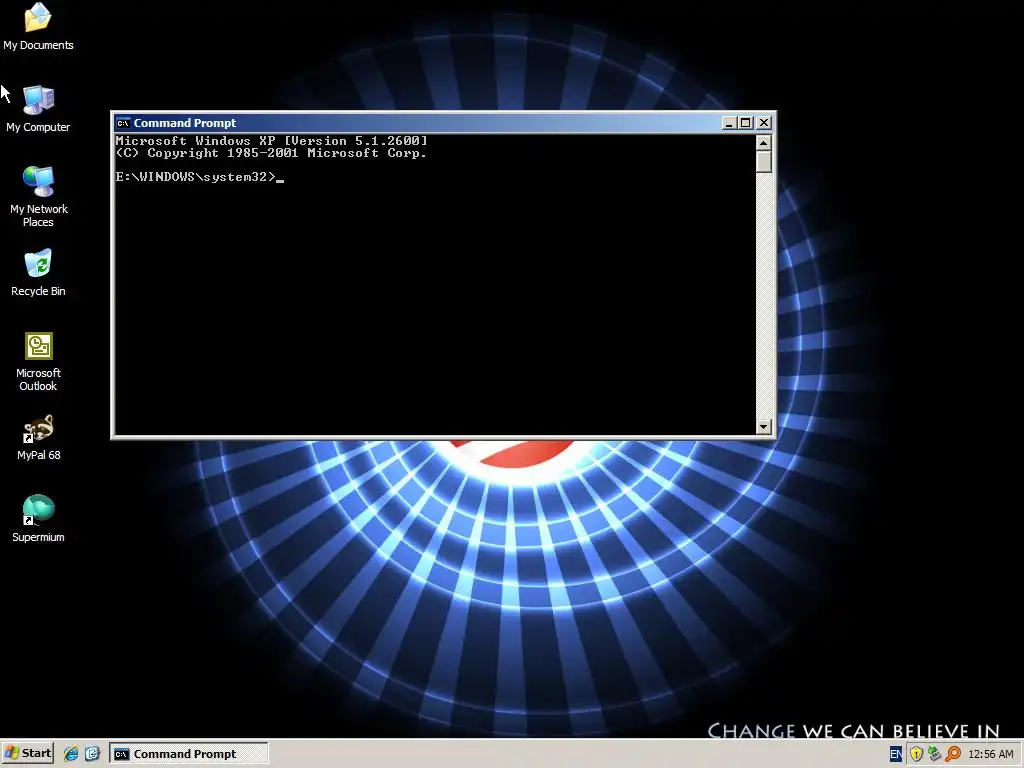
Task: Click the Microsoft Windows XP version line
Action: click(x=271, y=140)
